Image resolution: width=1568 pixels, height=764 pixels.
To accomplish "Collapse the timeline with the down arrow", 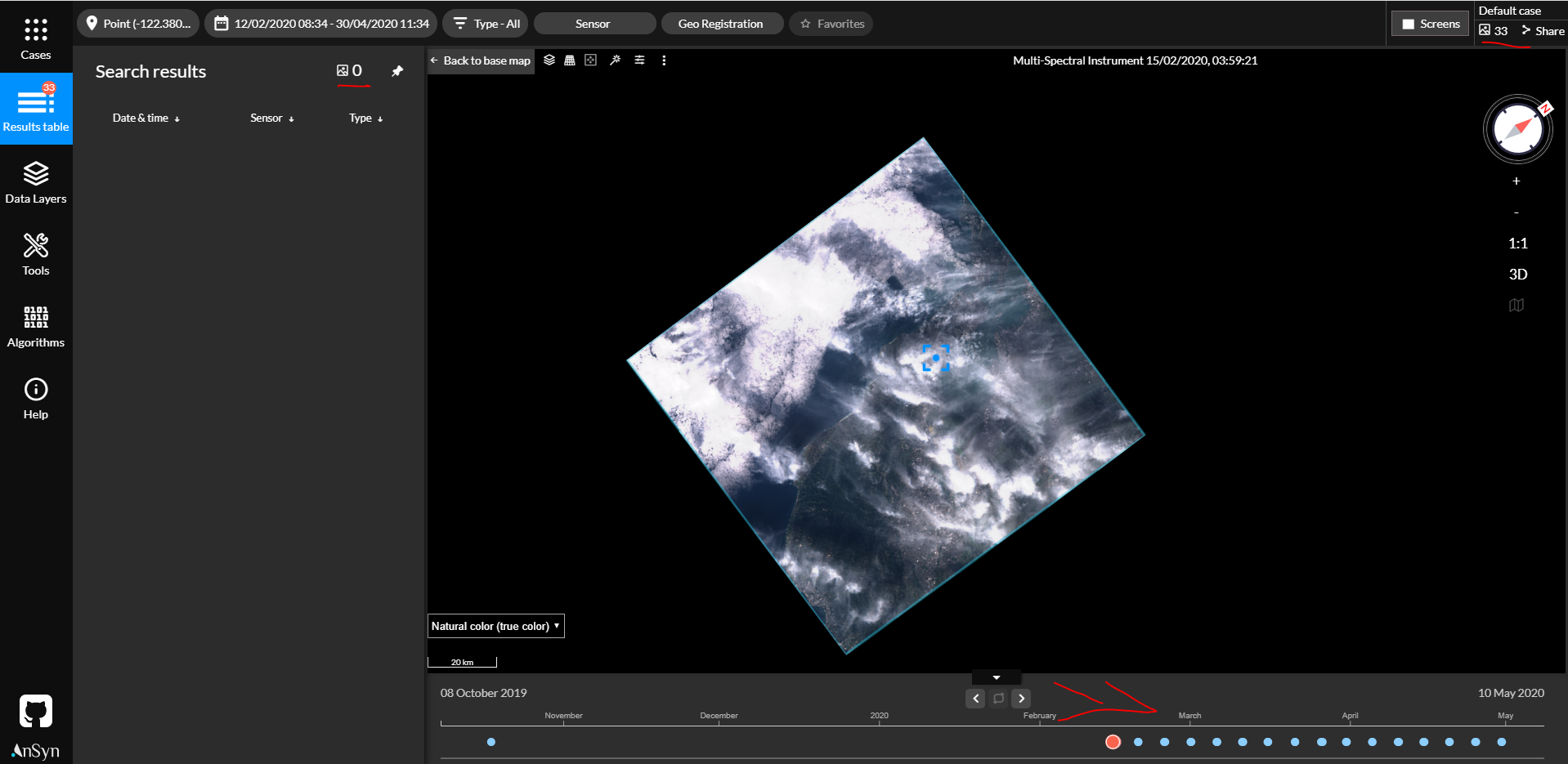I will [x=996, y=677].
